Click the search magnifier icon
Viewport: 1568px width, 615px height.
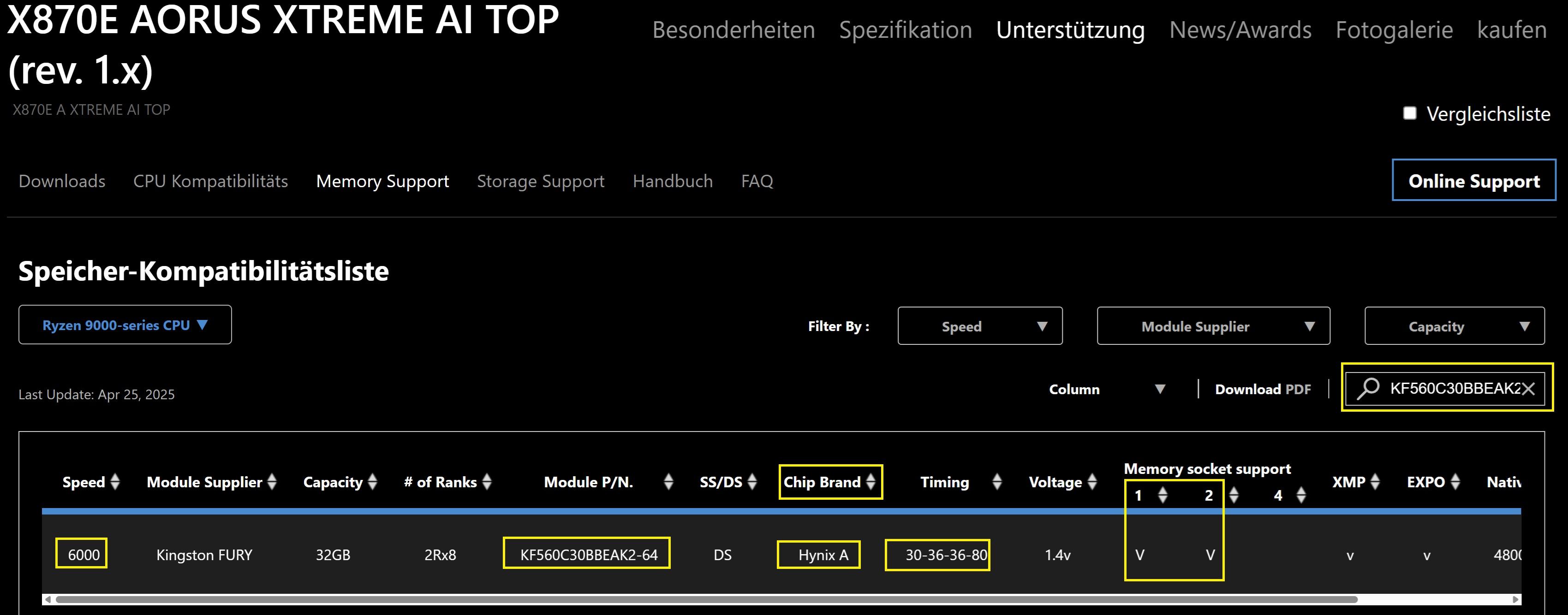pos(1368,388)
